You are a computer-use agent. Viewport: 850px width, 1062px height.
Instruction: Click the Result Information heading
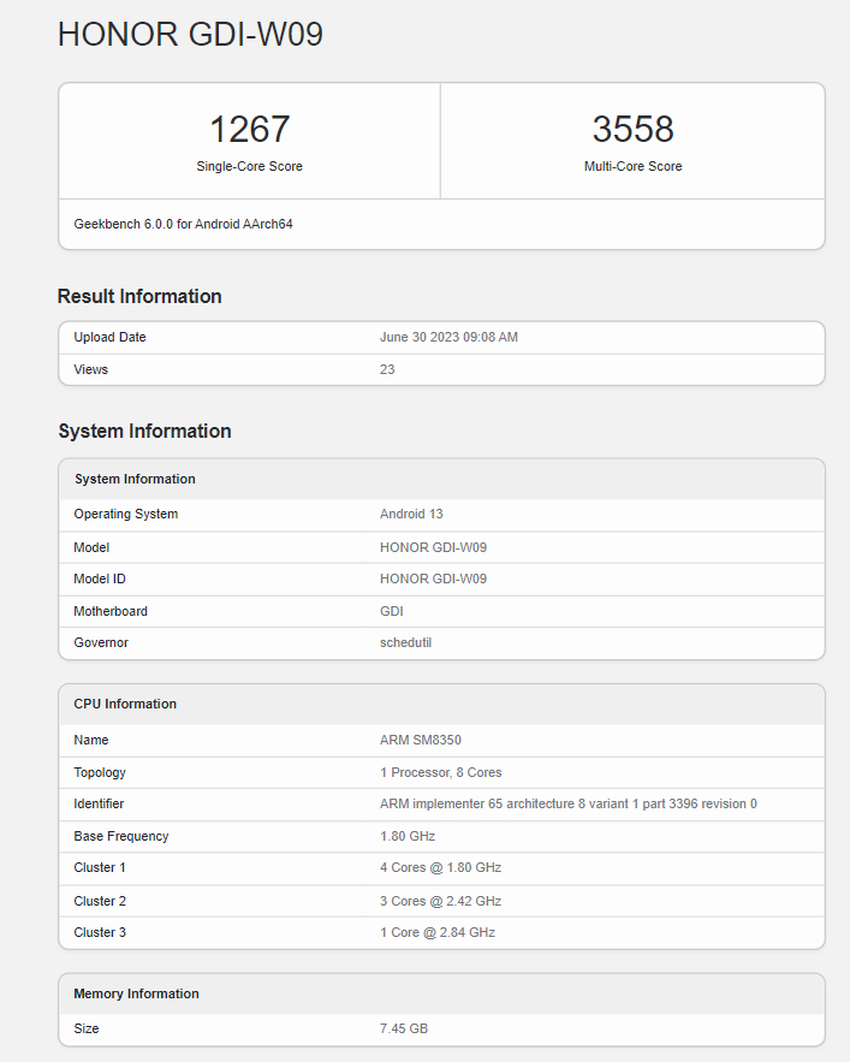[x=139, y=296]
